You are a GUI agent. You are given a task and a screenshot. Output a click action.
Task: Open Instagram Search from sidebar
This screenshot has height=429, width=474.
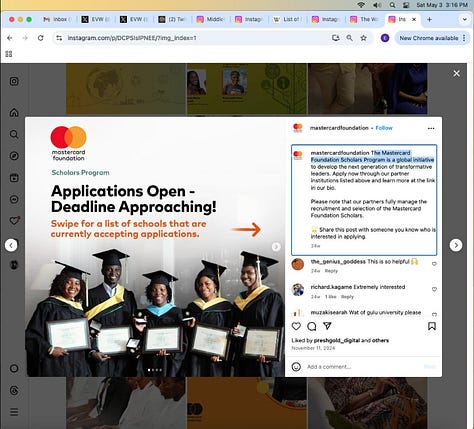coord(14,134)
